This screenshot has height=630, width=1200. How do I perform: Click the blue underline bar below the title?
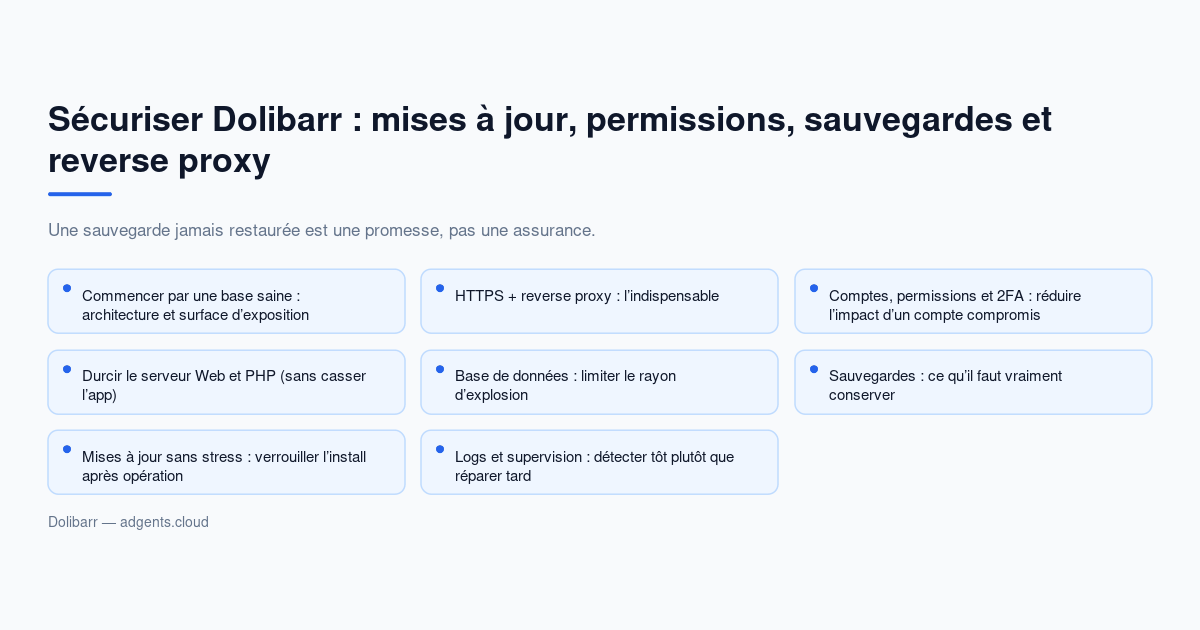pyautogui.click(x=80, y=194)
